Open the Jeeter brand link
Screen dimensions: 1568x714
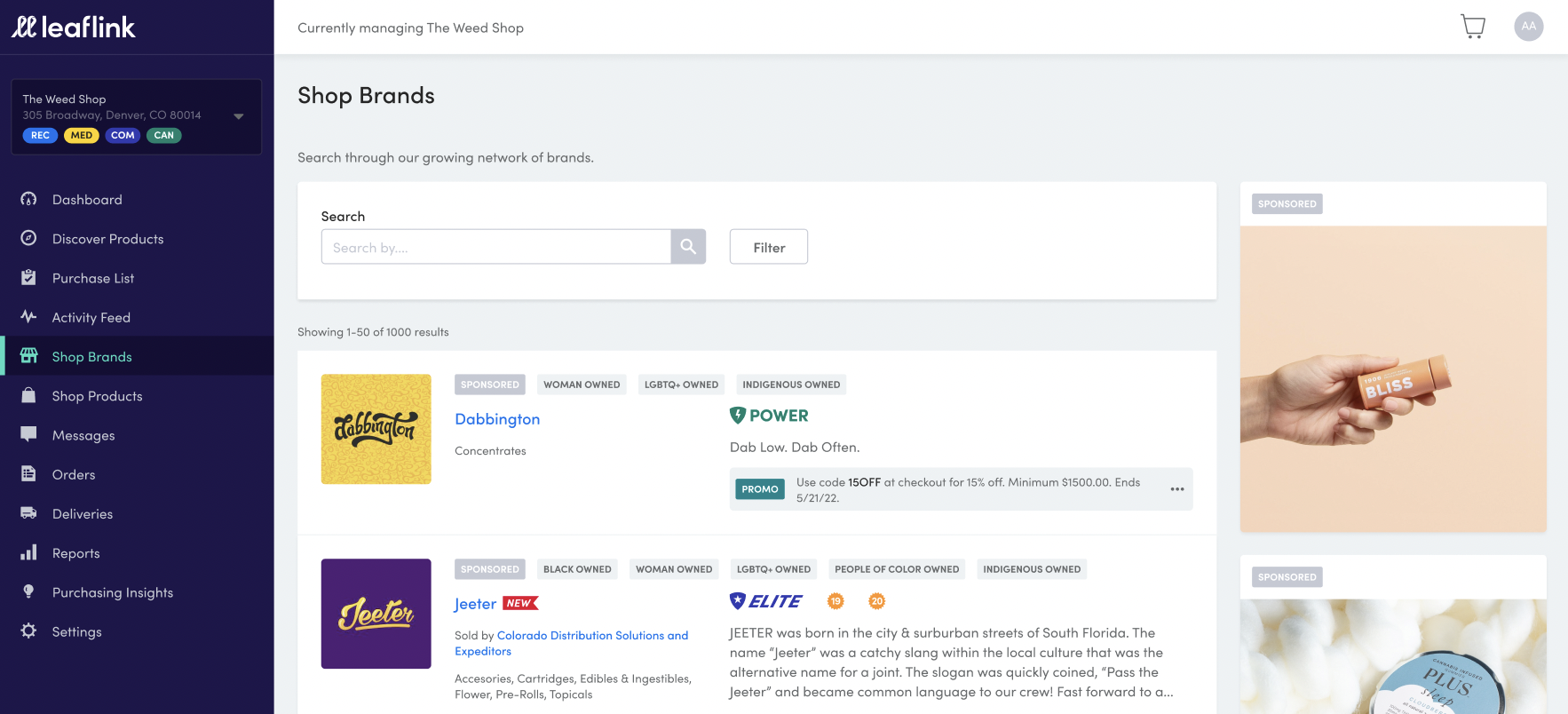[475, 603]
